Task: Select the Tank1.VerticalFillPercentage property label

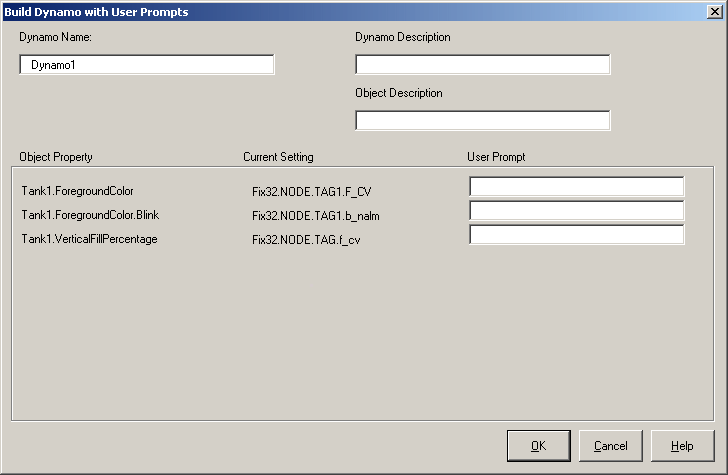Action: pos(90,239)
